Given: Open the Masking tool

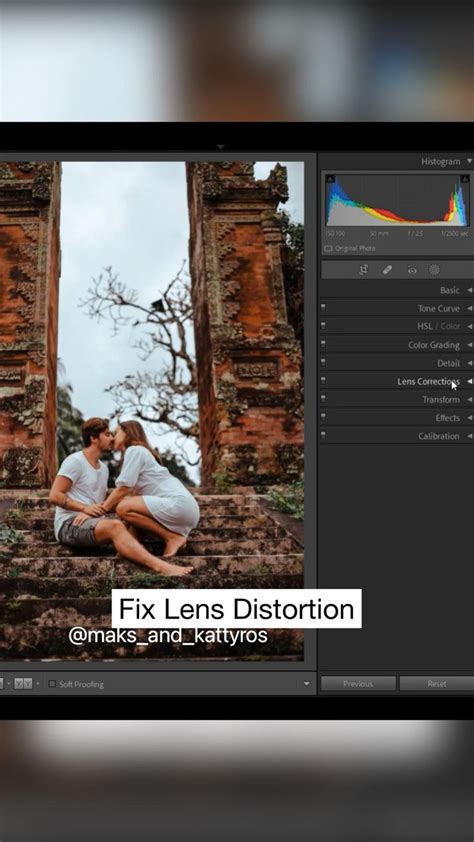Looking at the screenshot, I should (x=434, y=270).
